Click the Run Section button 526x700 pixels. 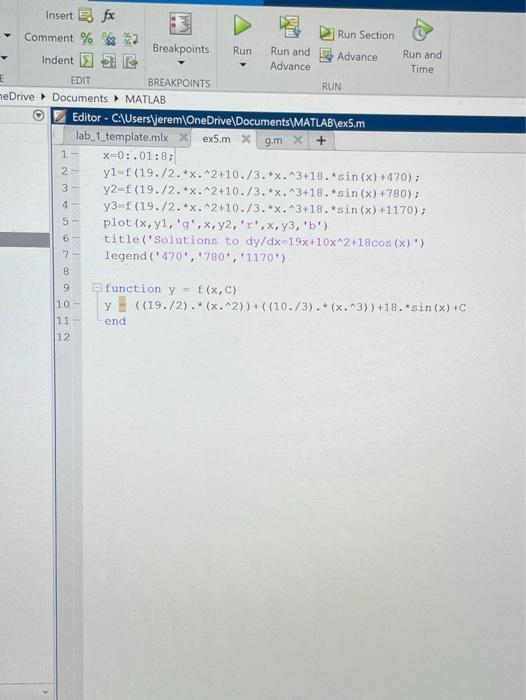(x=357, y=34)
